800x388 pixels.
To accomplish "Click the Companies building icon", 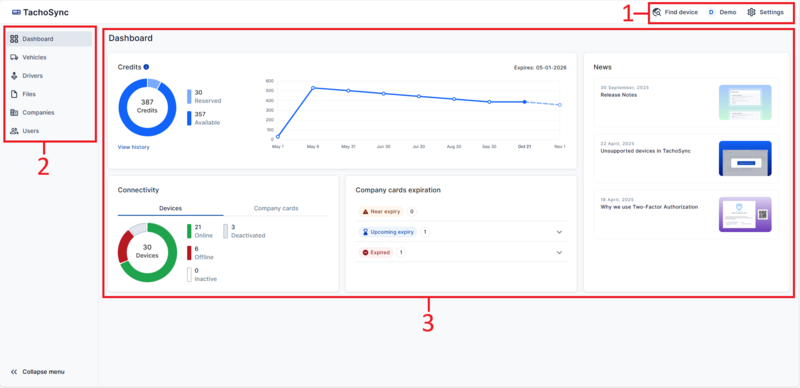I will click(x=14, y=112).
